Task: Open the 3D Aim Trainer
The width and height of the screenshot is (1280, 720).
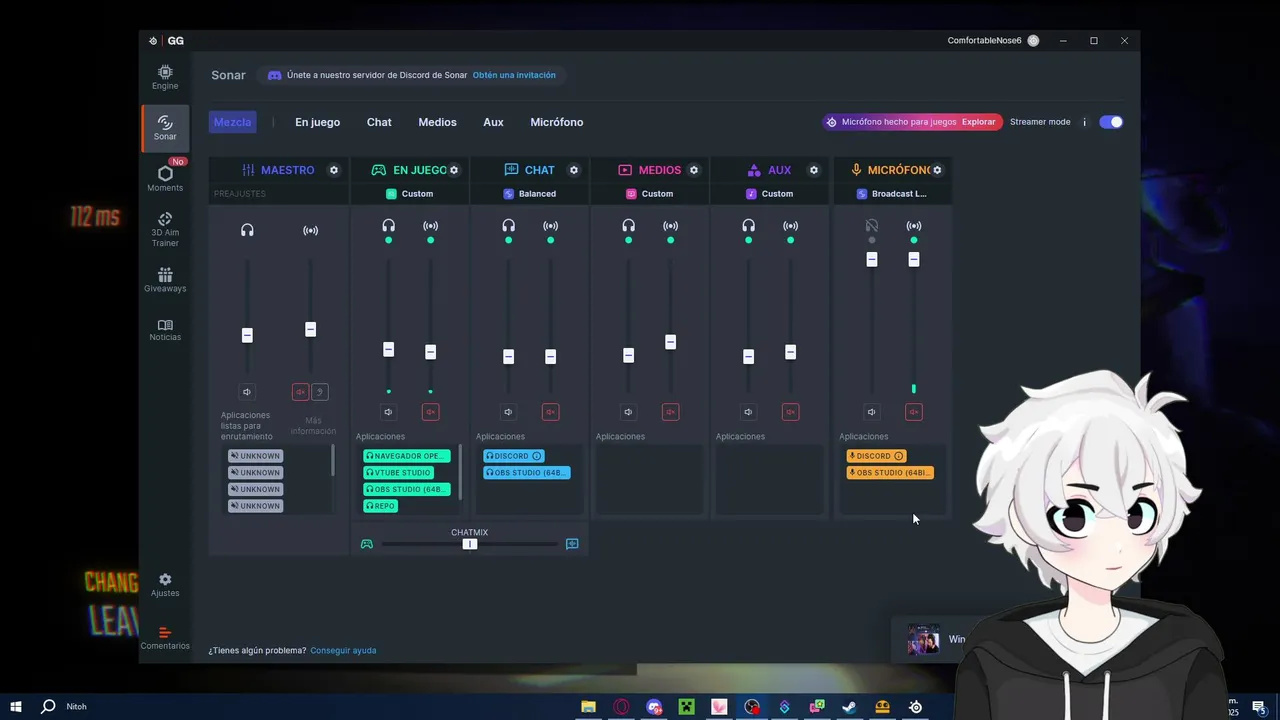Action: pyautogui.click(x=165, y=230)
